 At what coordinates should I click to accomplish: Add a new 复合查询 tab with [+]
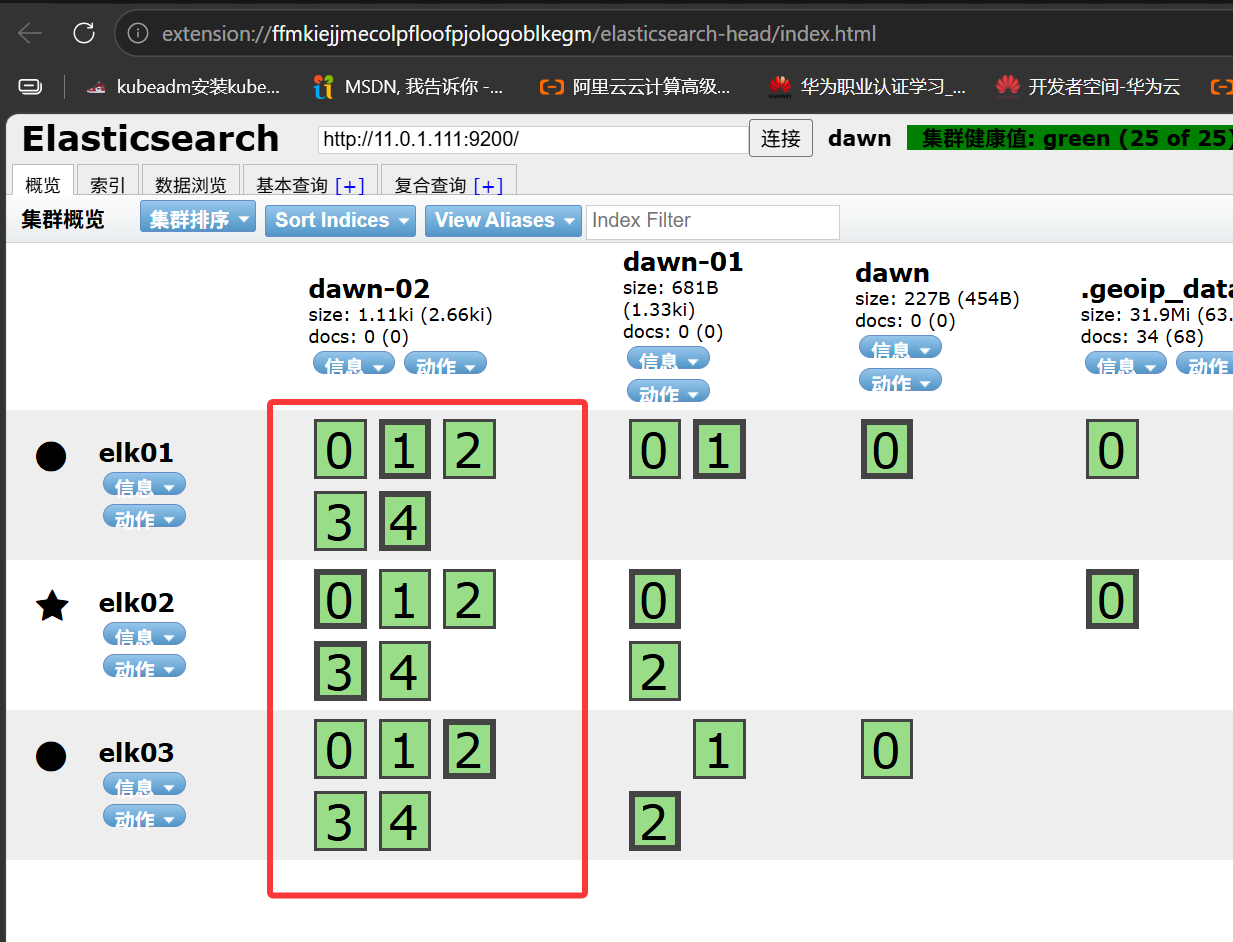[x=488, y=185]
